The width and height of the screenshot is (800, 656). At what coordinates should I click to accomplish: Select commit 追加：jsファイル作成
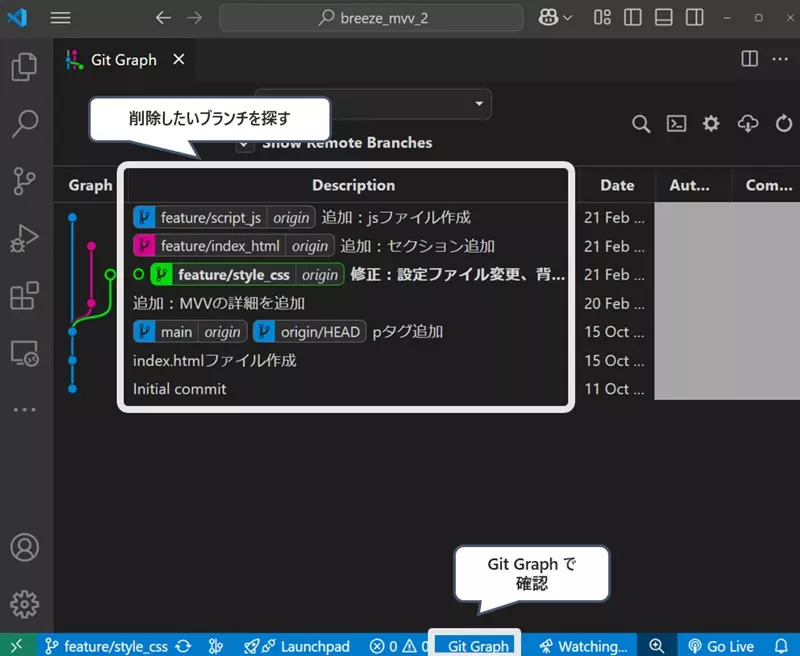[396, 218]
